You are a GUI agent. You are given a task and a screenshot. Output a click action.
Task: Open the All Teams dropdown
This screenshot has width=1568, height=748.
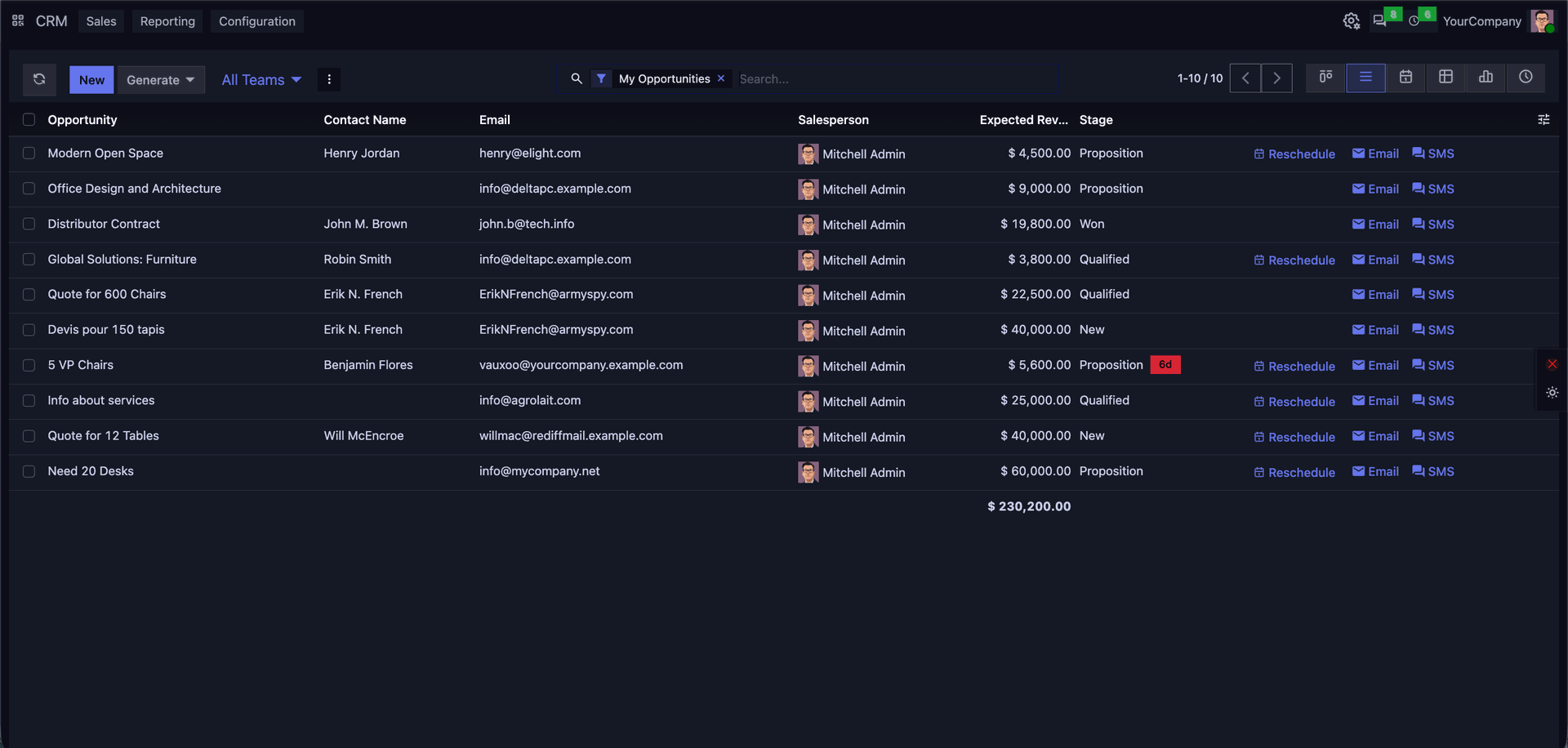click(261, 79)
